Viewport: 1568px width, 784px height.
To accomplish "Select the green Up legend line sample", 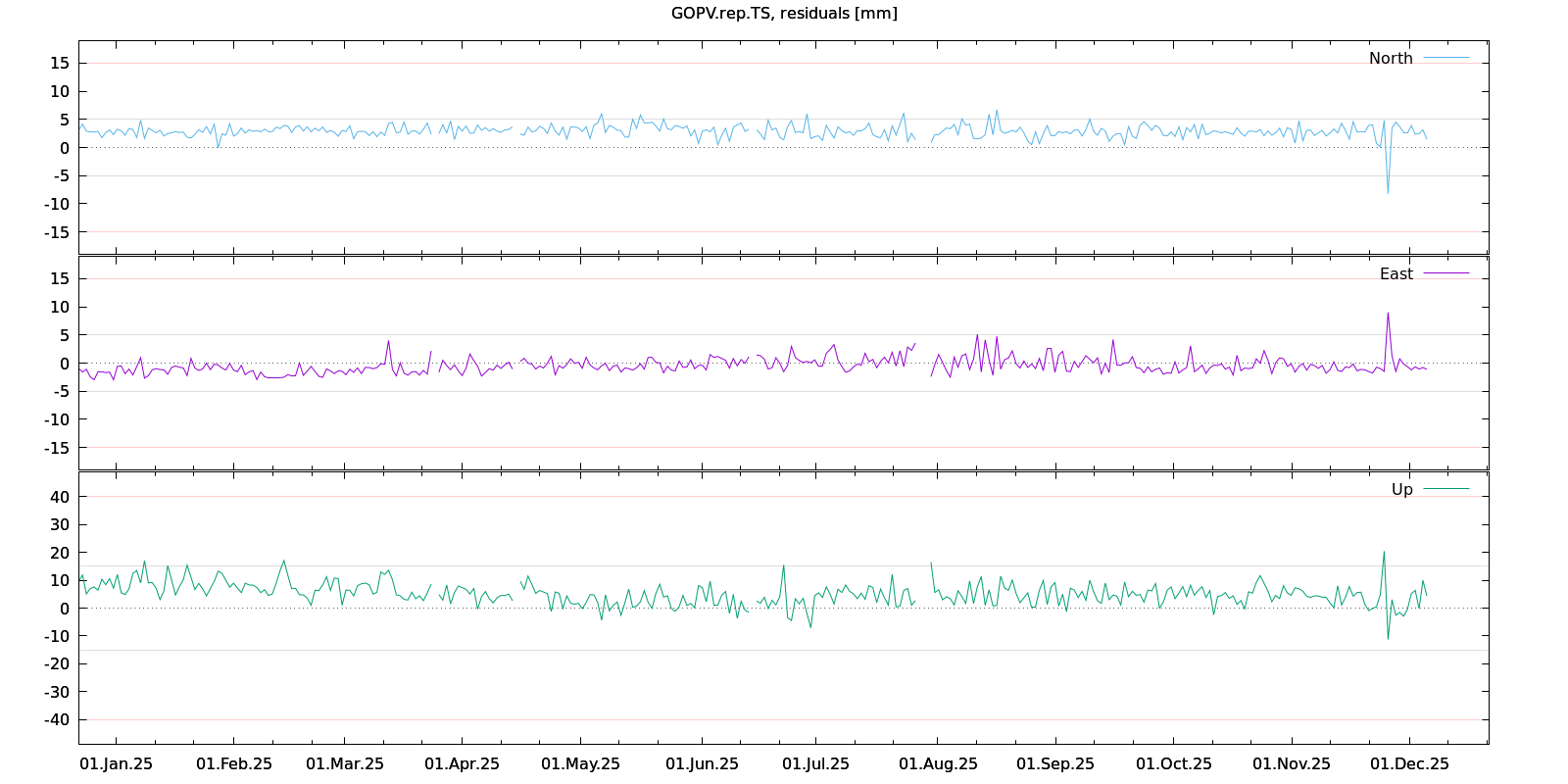I will (1445, 489).
